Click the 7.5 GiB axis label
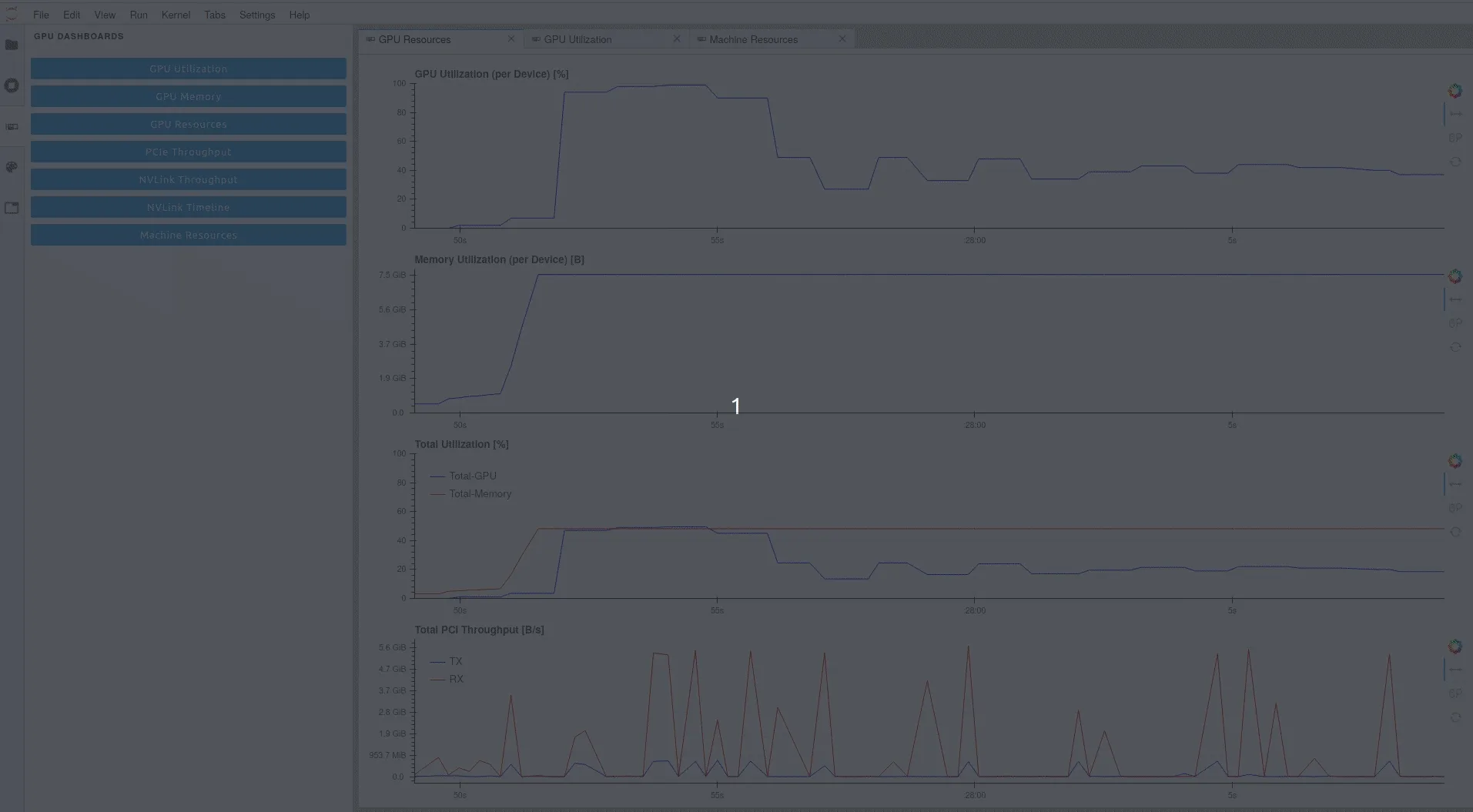Screen dimensions: 1473x812 point(392,275)
